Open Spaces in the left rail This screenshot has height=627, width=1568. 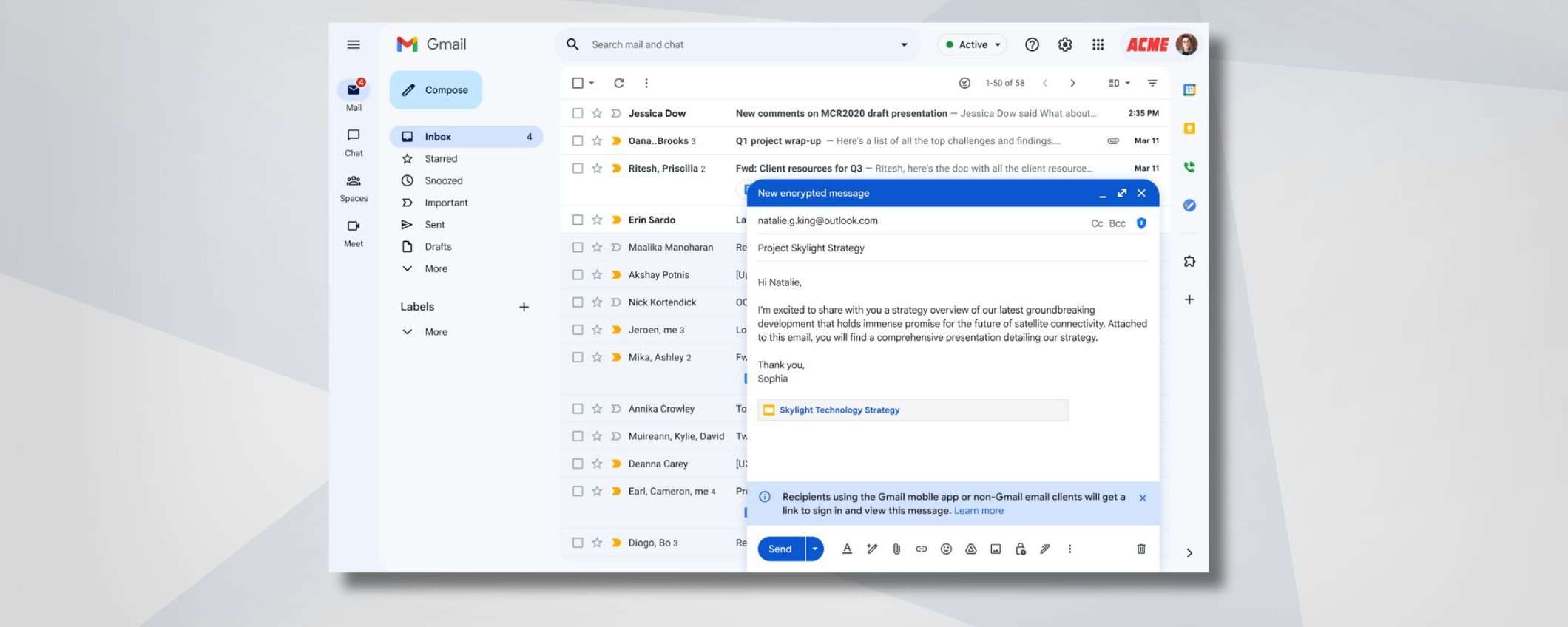(354, 188)
